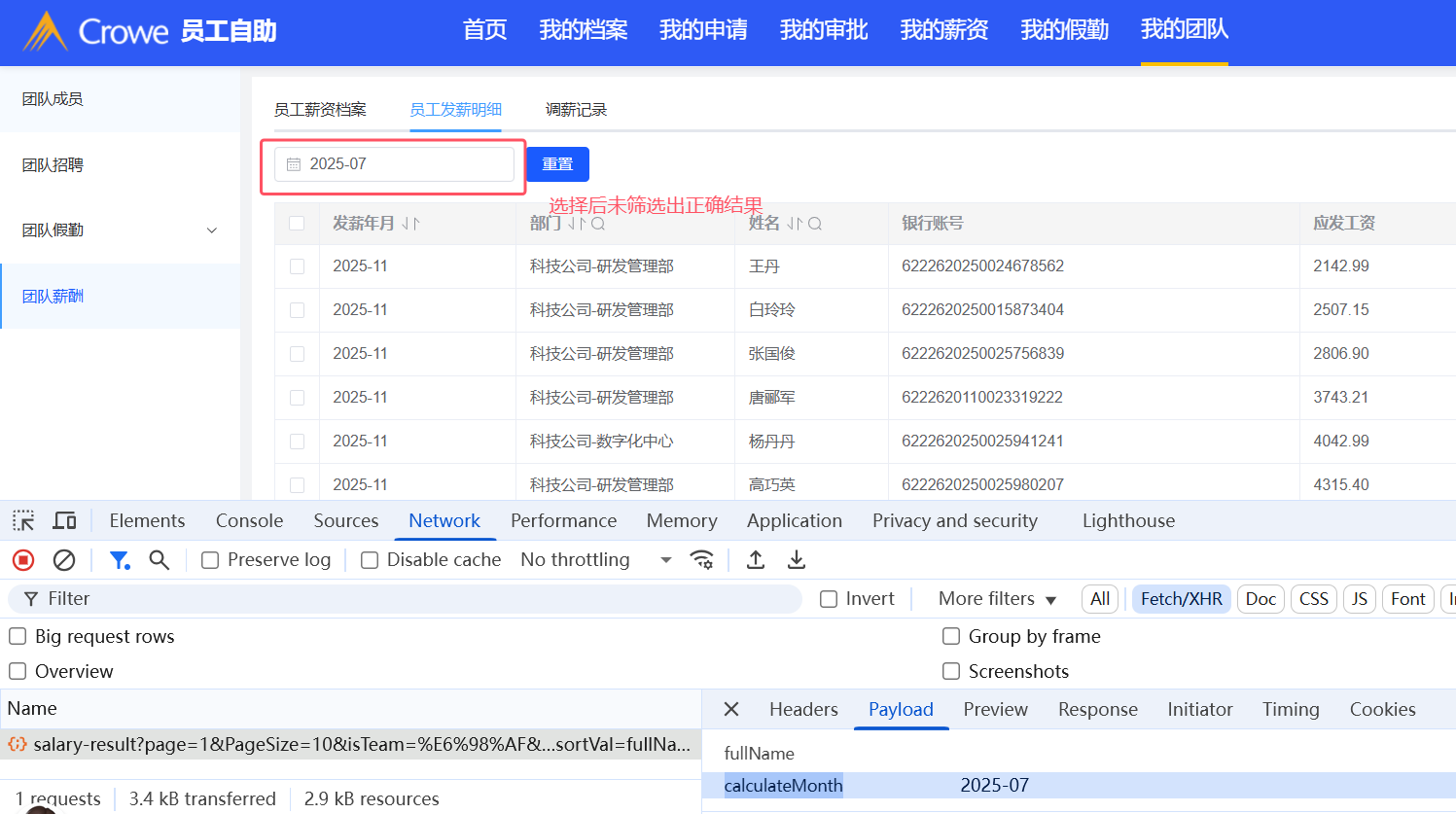The height and width of the screenshot is (814, 1456).
Task: Click the export HAR download icon
Action: pos(797,560)
